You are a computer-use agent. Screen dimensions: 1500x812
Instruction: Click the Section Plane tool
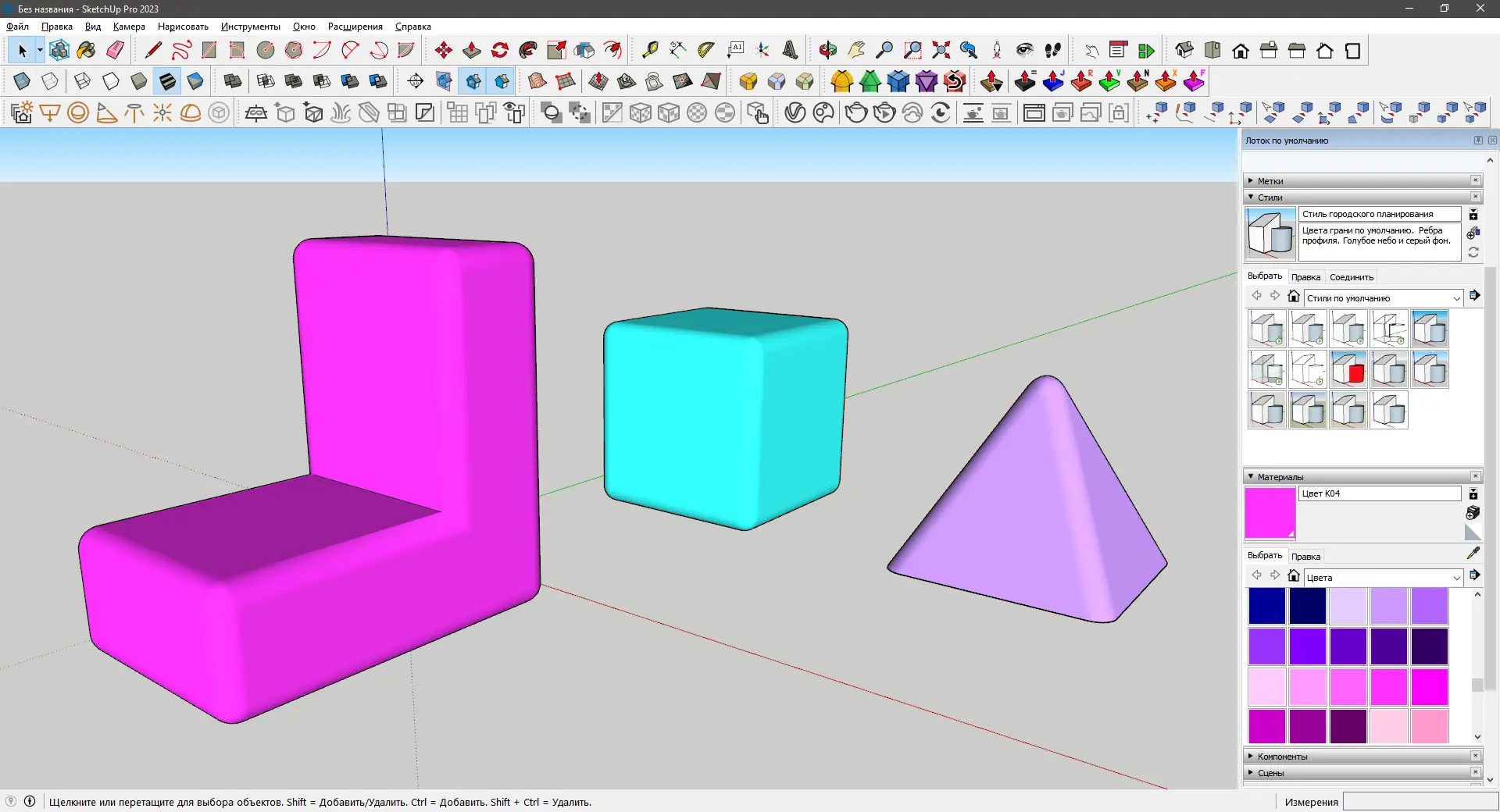pos(416,81)
